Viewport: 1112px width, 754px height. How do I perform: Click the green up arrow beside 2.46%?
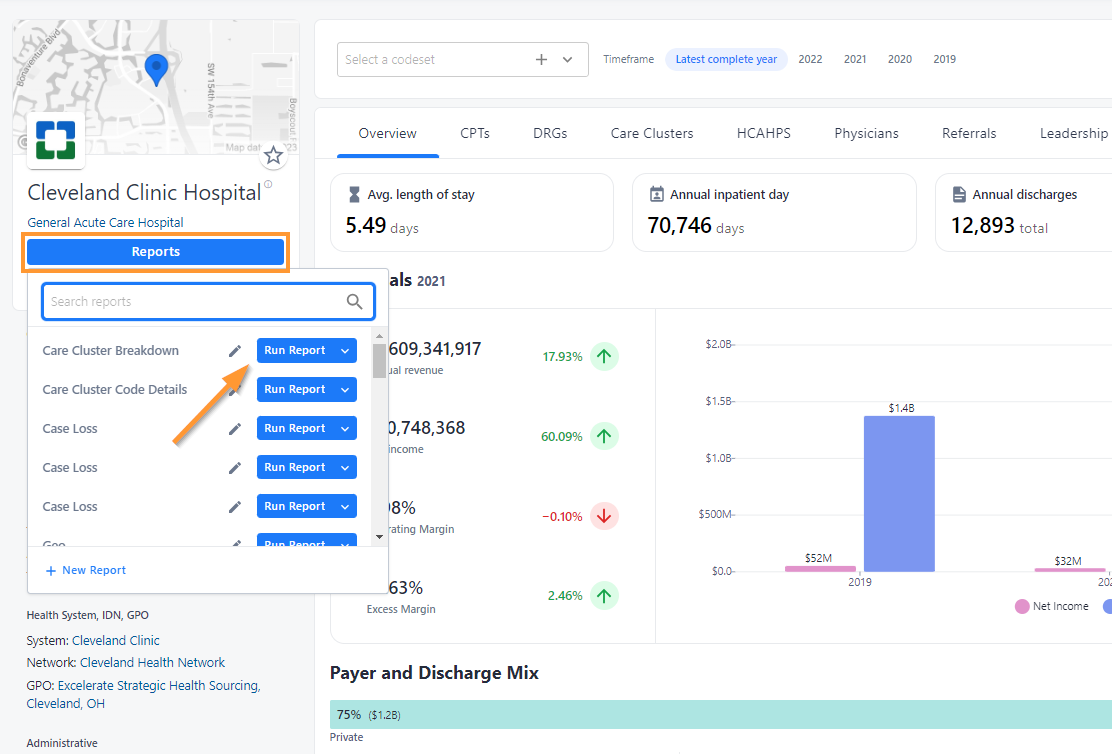pyautogui.click(x=604, y=596)
